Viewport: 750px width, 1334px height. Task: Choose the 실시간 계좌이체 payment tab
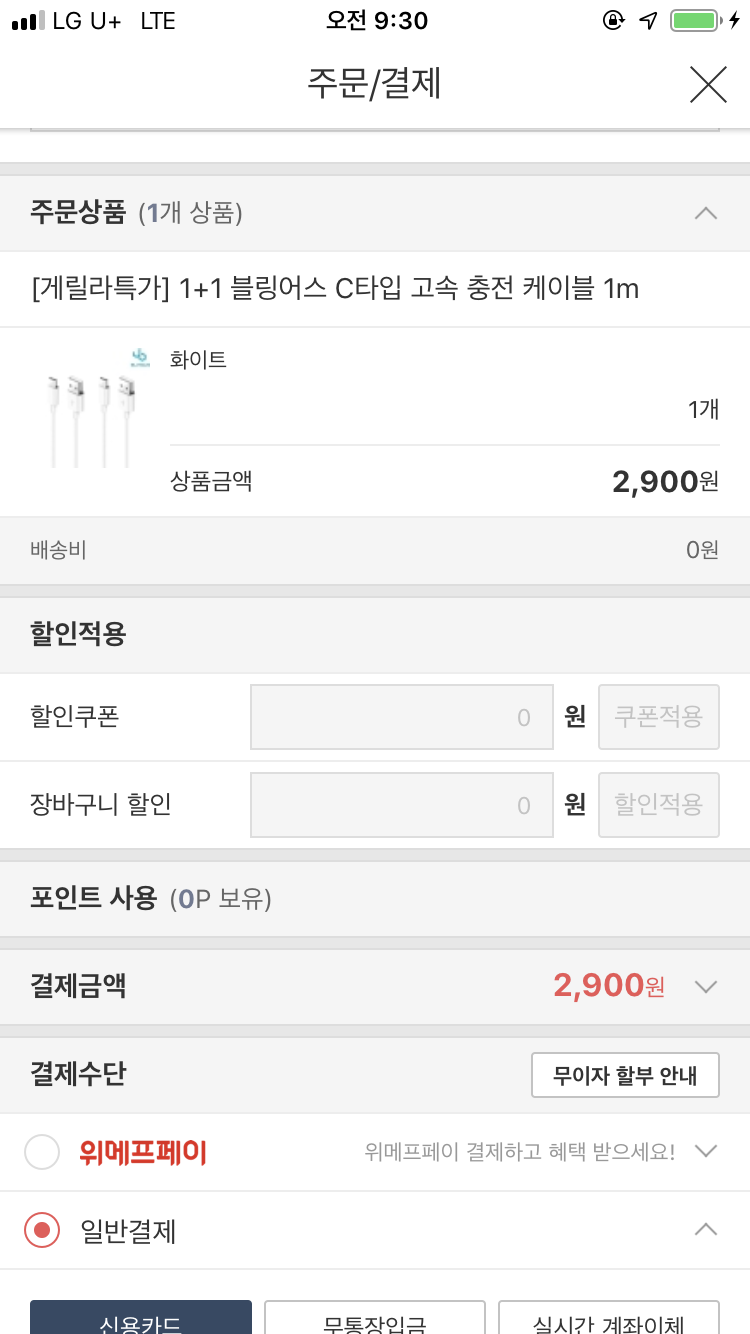[609, 1318]
